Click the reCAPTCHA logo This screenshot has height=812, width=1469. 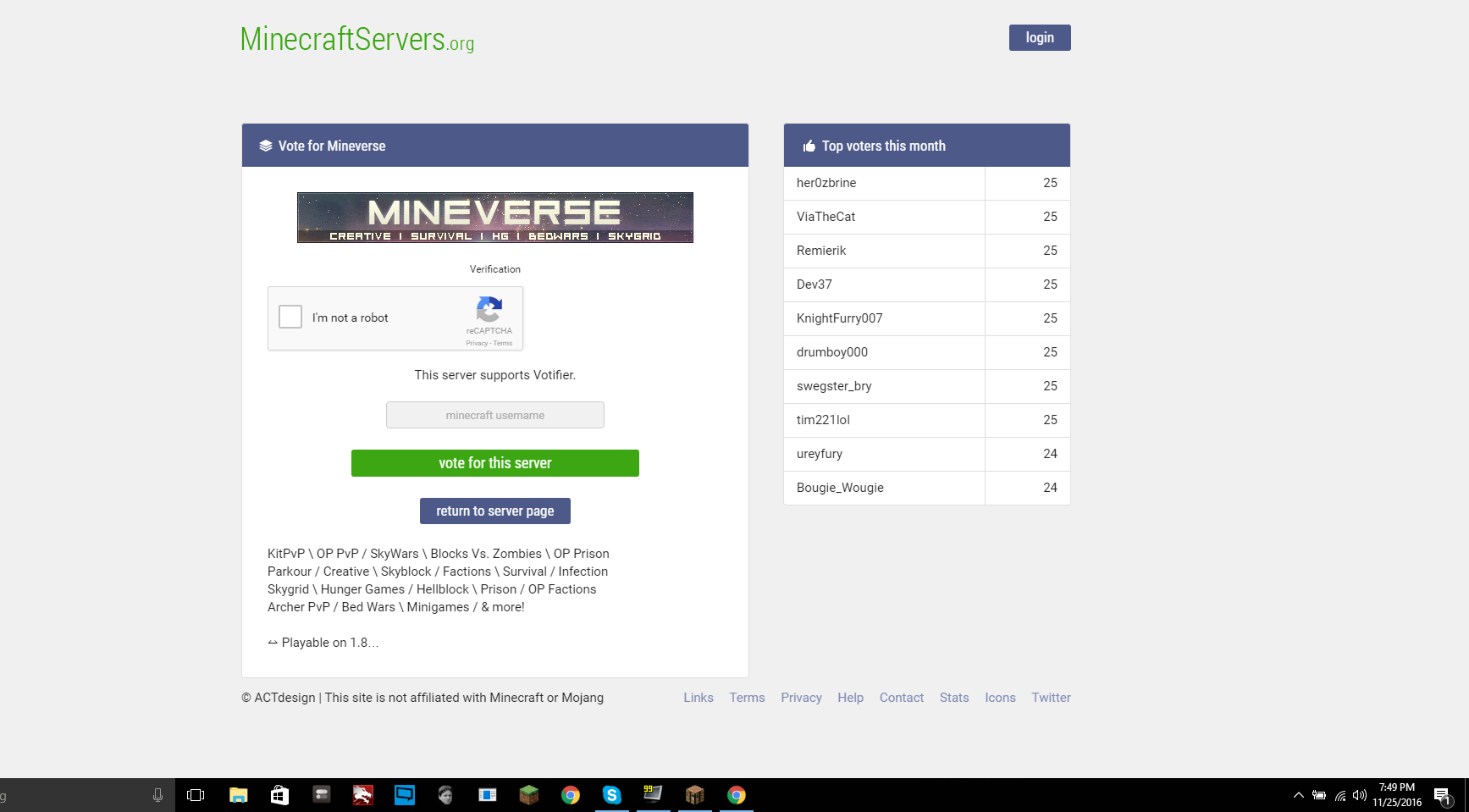(x=489, y=309)
